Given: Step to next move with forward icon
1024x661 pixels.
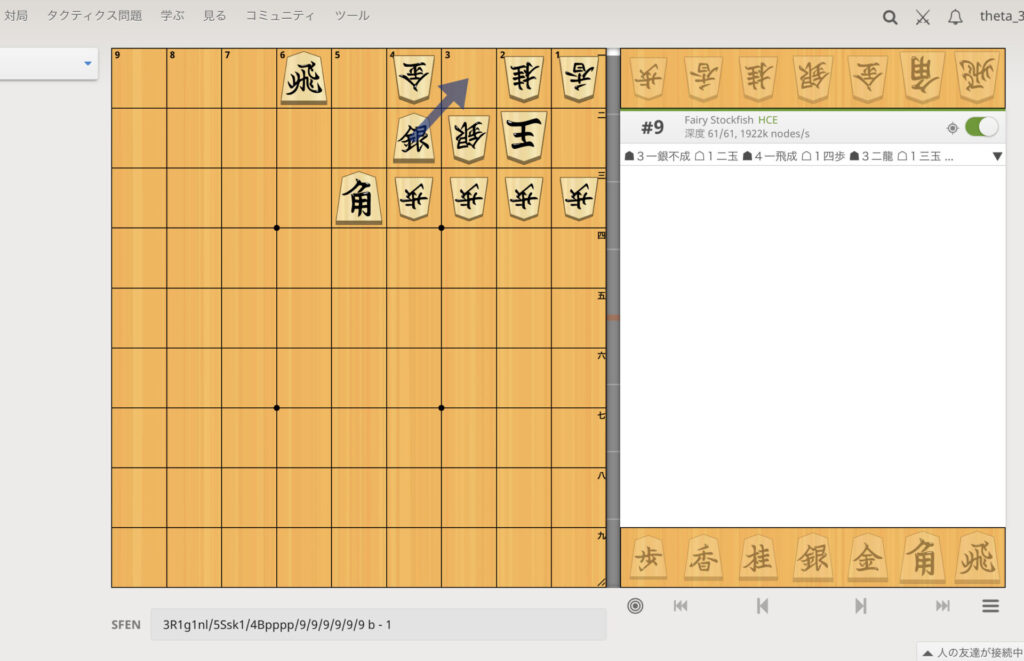Looking at the screenshot, I should tap(860, 605).
